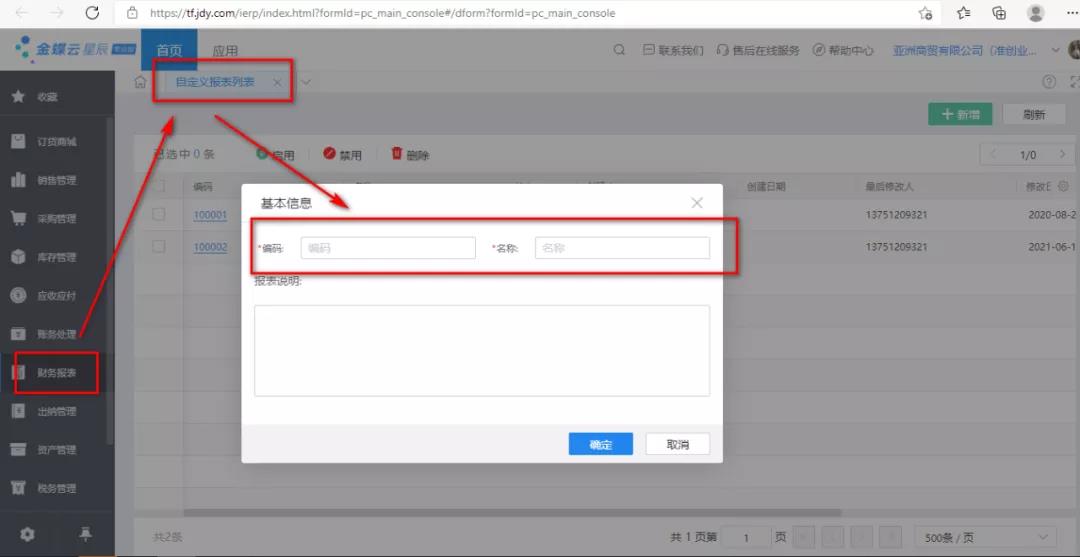This screenshot has height=557, width=1080.
Task: Click the 禁用 disable icon
Action: pyautogui.click(x=330, y=154)
